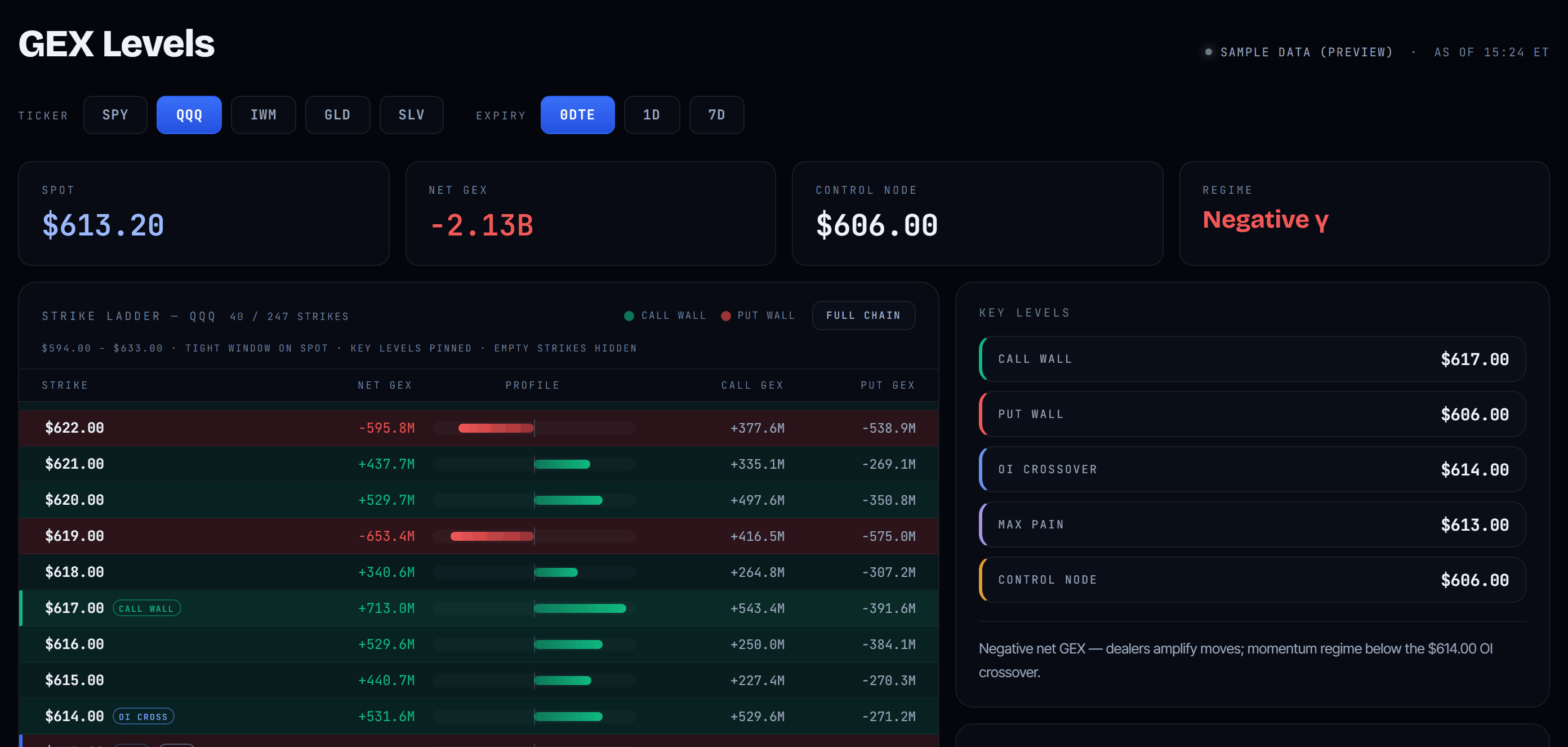1568x747 pixels.
Task: Click net GEX value -653.4M
Action: point(386,536)
